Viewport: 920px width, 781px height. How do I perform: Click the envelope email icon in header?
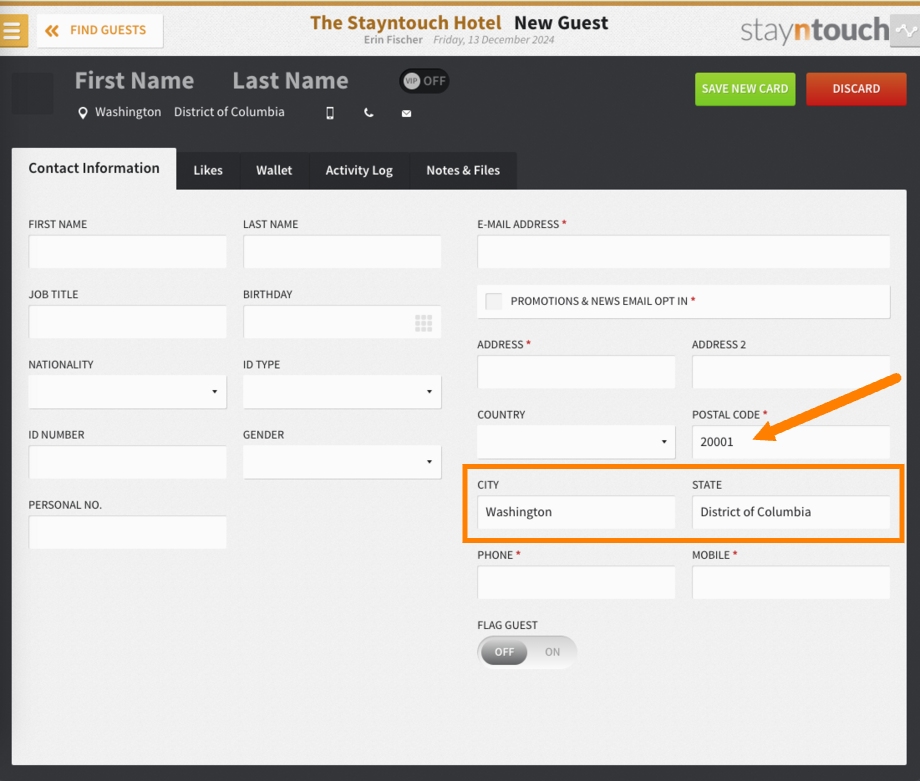point(407,113)
